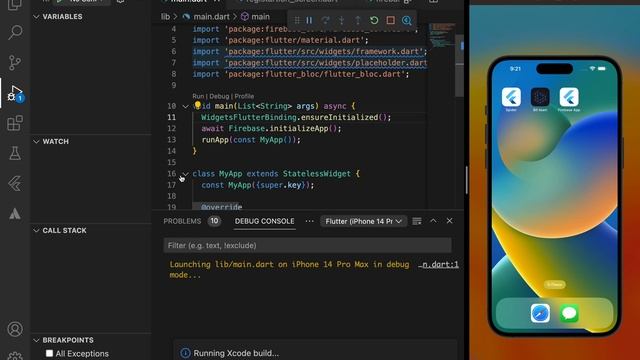Open the Source Control view
The height and width of the screenshot is (360, 640).
click(15, 62)
